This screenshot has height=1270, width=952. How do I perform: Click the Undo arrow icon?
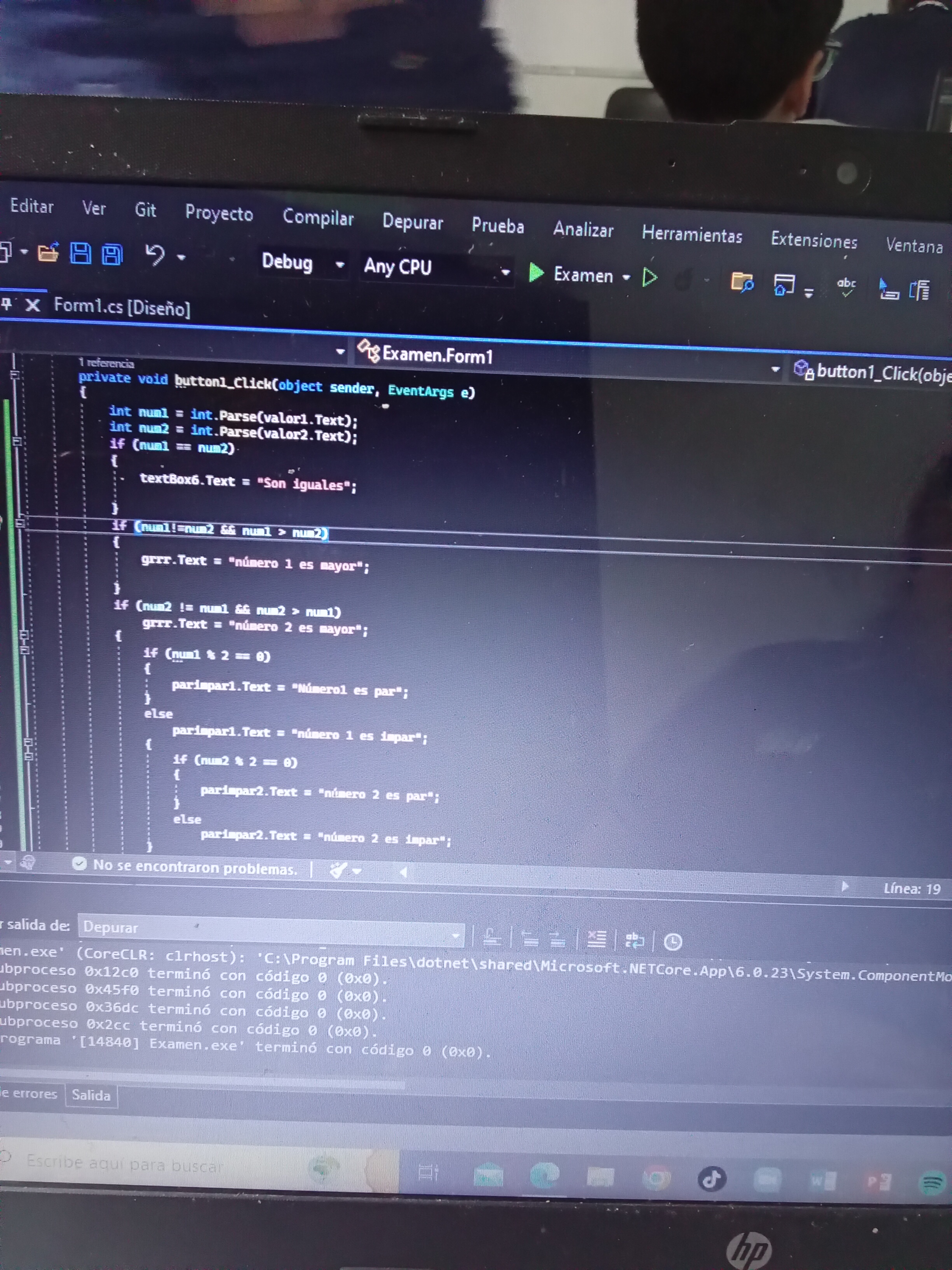point(155,255)
